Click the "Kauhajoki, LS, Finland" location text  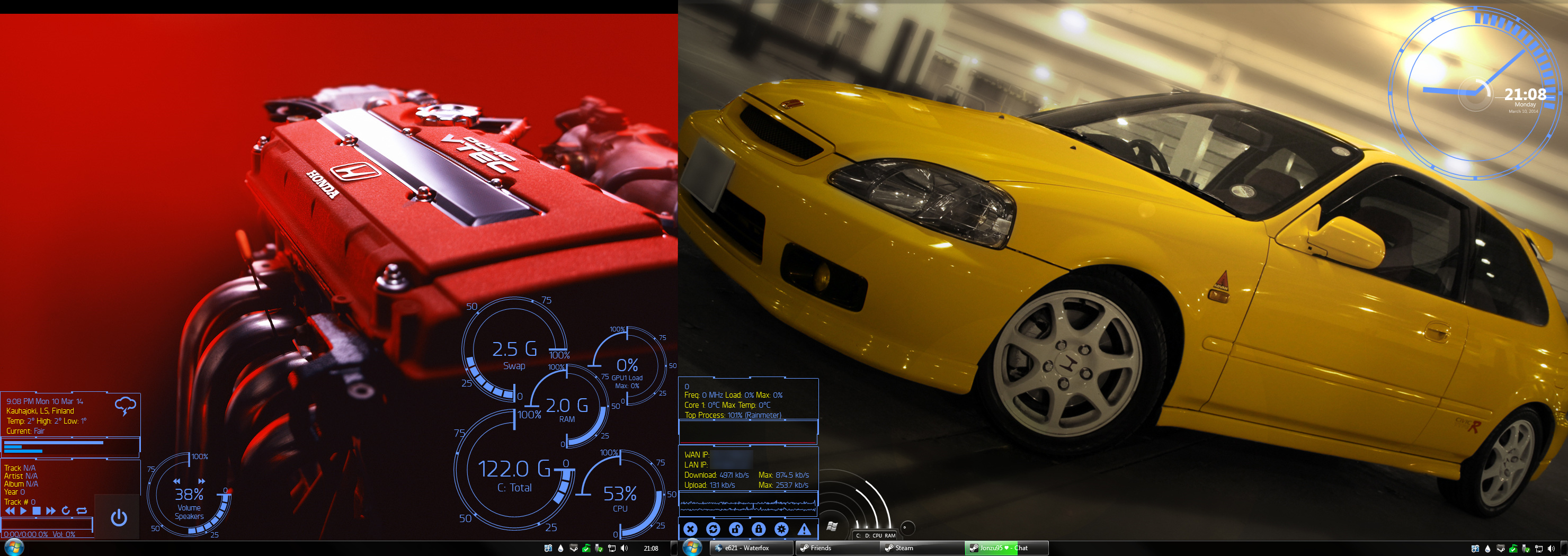[40, 411]
